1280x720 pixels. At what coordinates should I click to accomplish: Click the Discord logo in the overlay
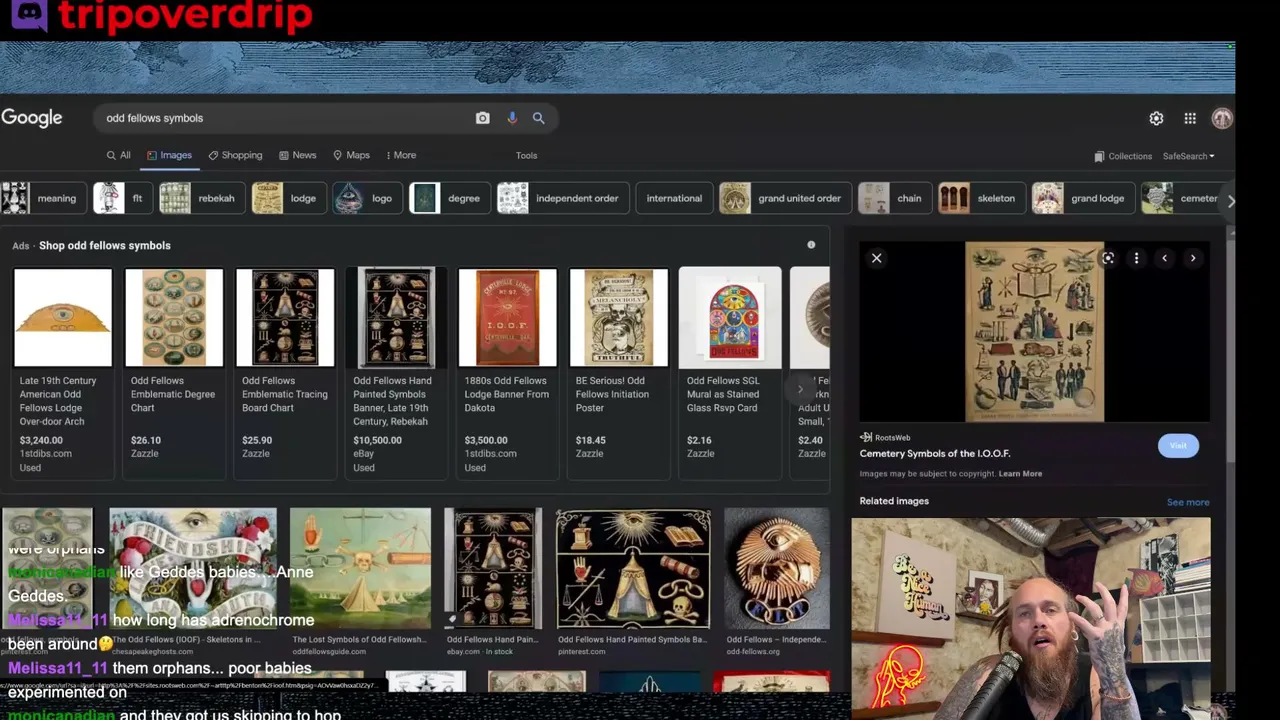[29, 15]
